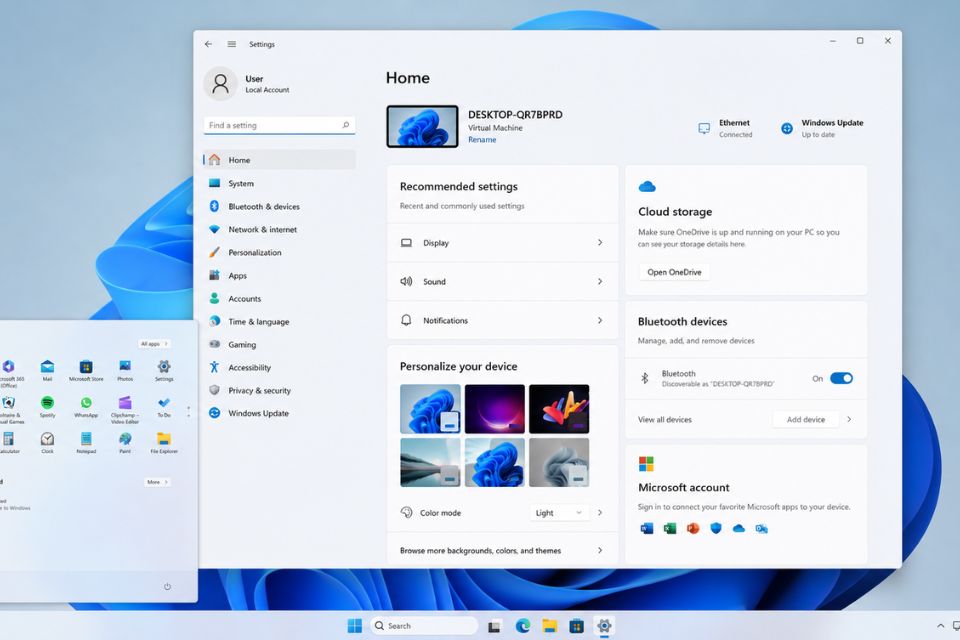
Task: Click the Word icon under Microsoft account
Action: 647,529
